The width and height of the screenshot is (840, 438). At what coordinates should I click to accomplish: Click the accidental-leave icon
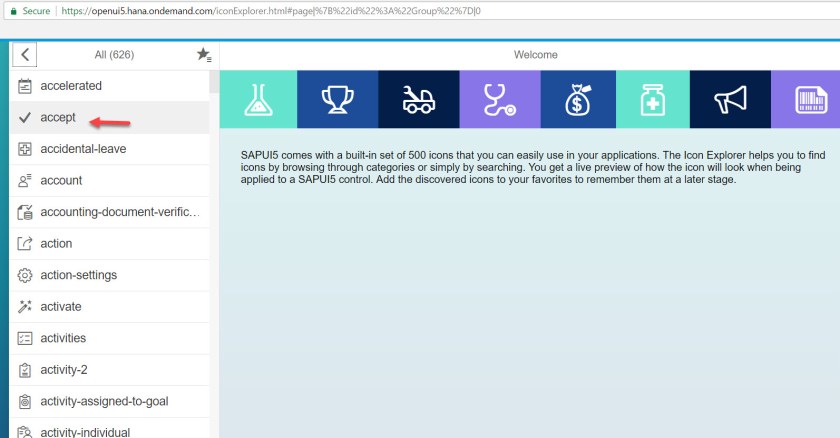tap(25, 149)
